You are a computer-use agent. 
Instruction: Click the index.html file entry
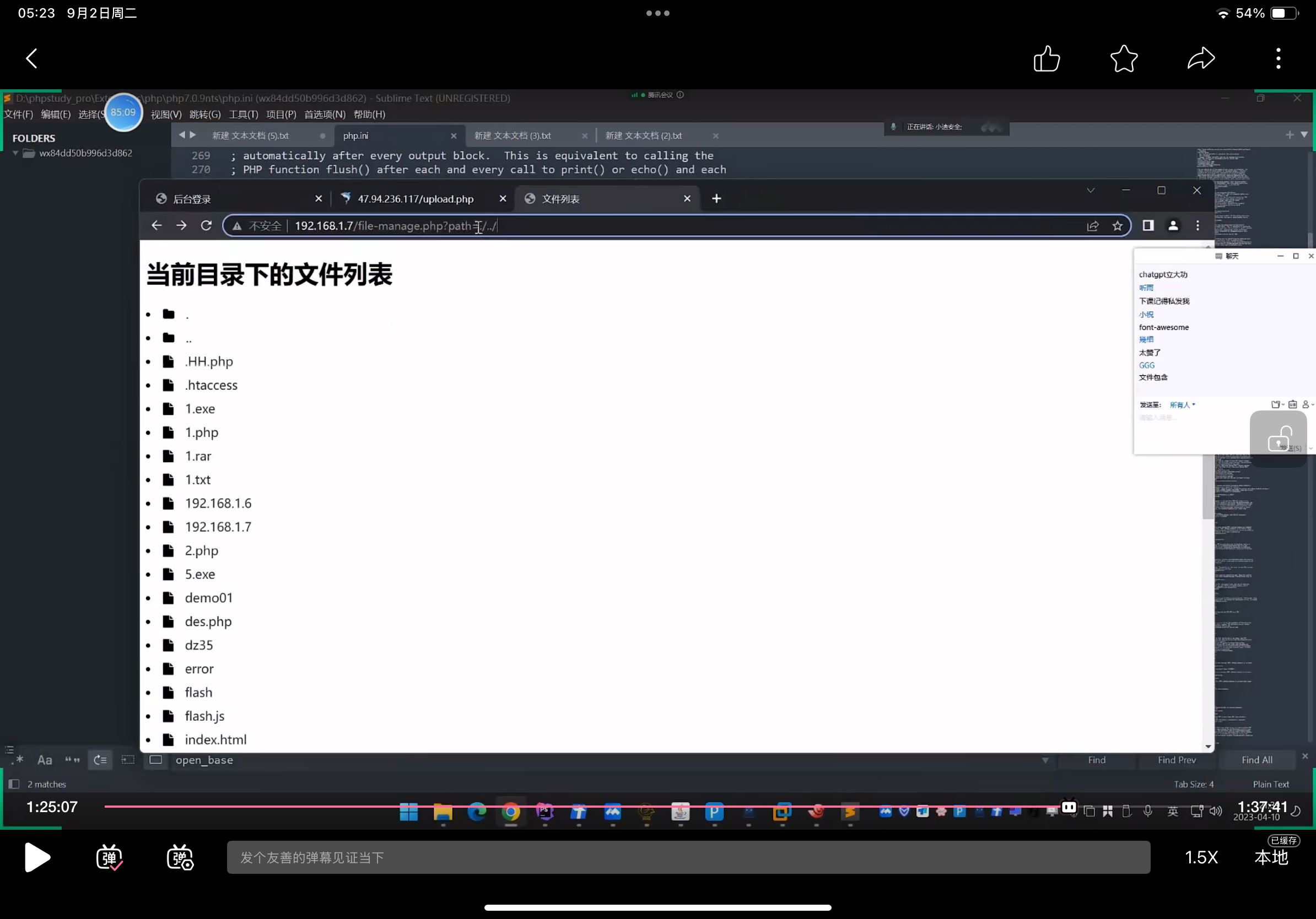[x=215, y=739]
